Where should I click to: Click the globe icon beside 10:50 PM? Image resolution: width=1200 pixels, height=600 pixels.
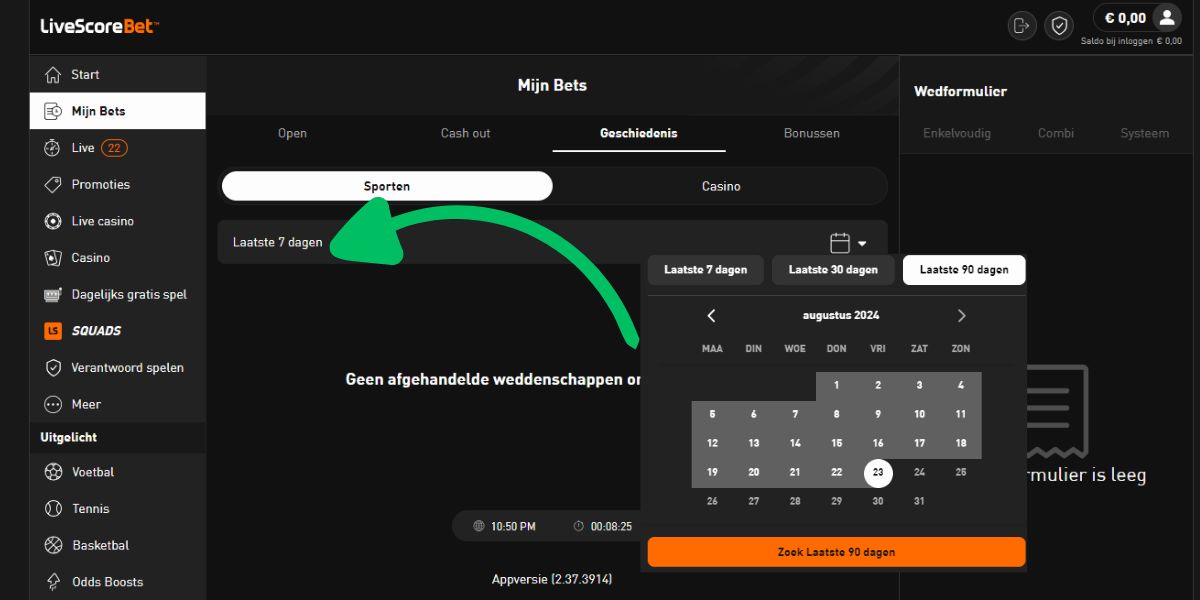coord(479,526)
